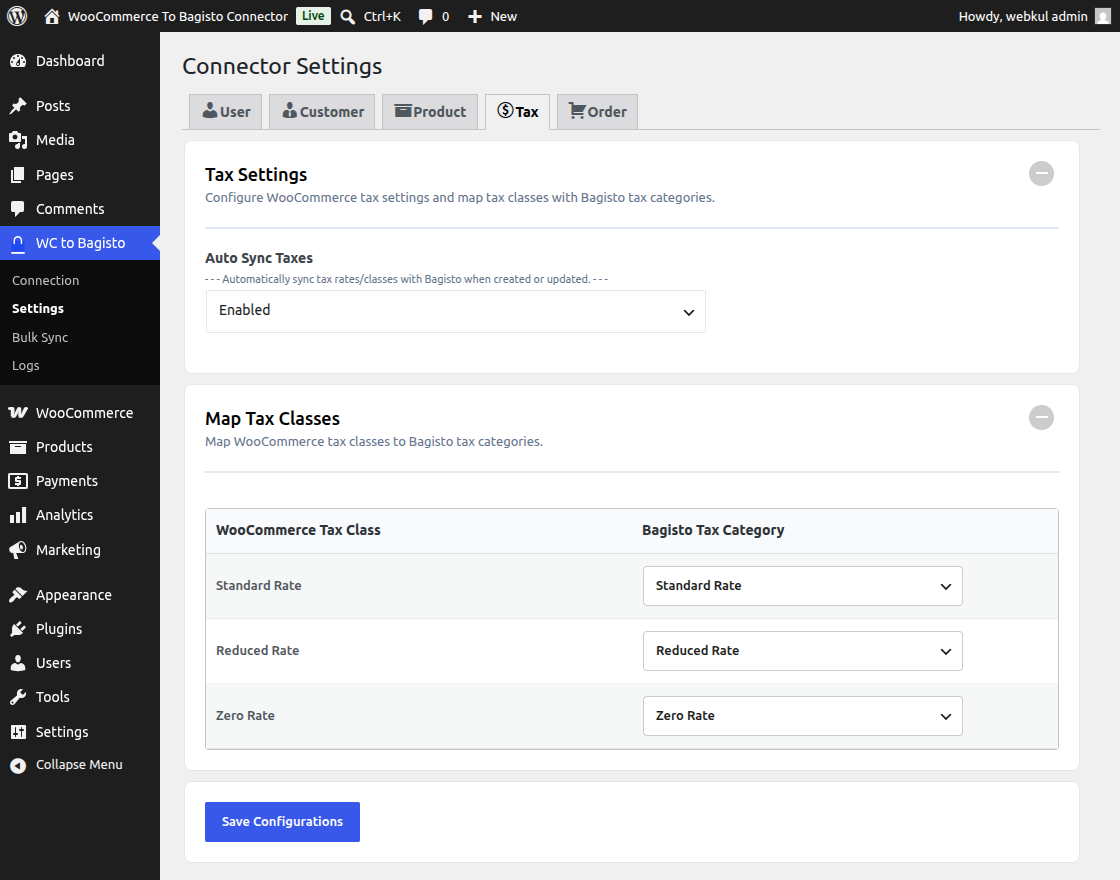Viewport: 1120px width, 880px height.
Task: Open the Users menu item
Action: click(x=80, y=663)
